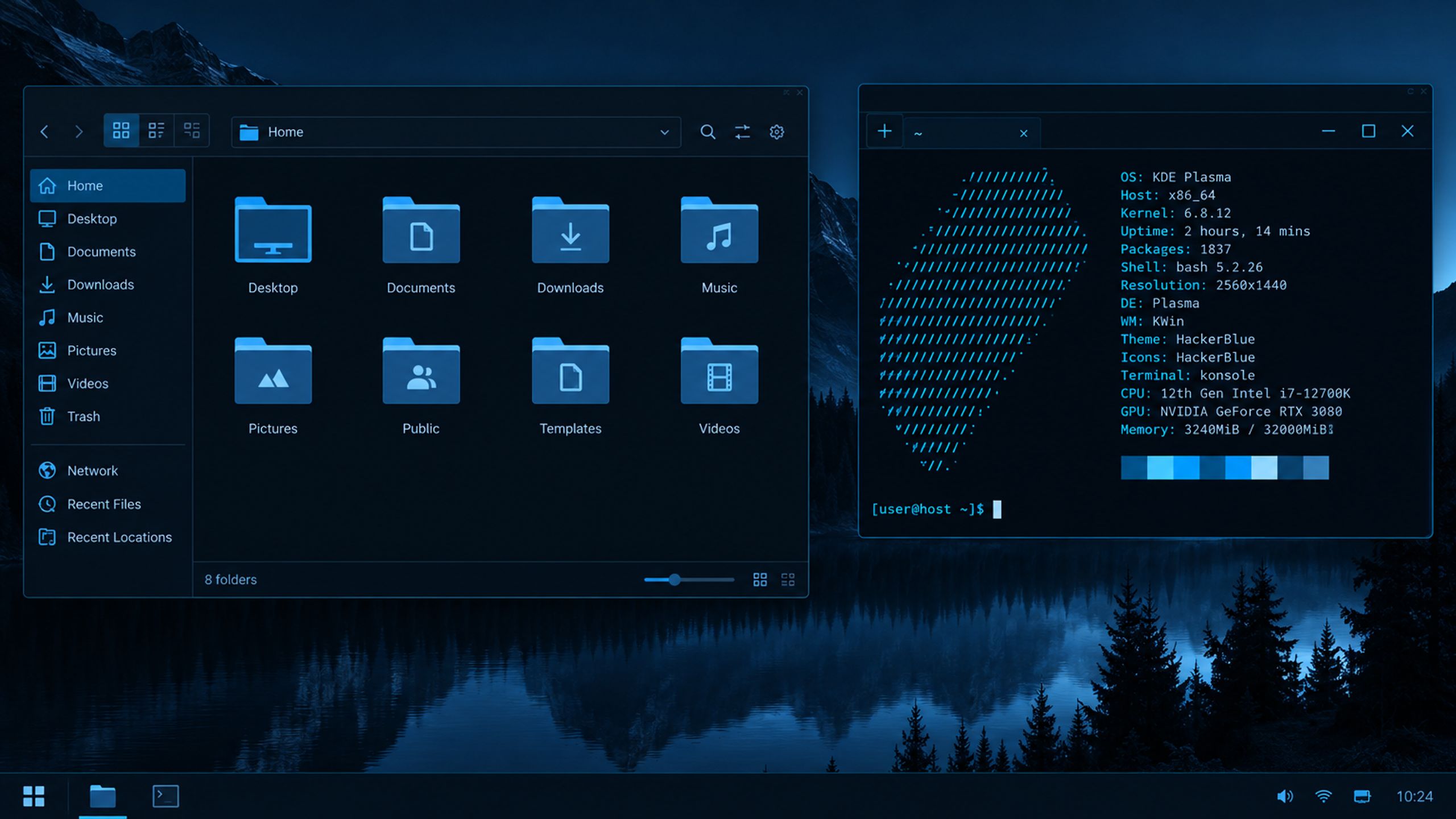Close the '~' terminal tab
Screen dimensions: 1456x819
pos(1024,133)
